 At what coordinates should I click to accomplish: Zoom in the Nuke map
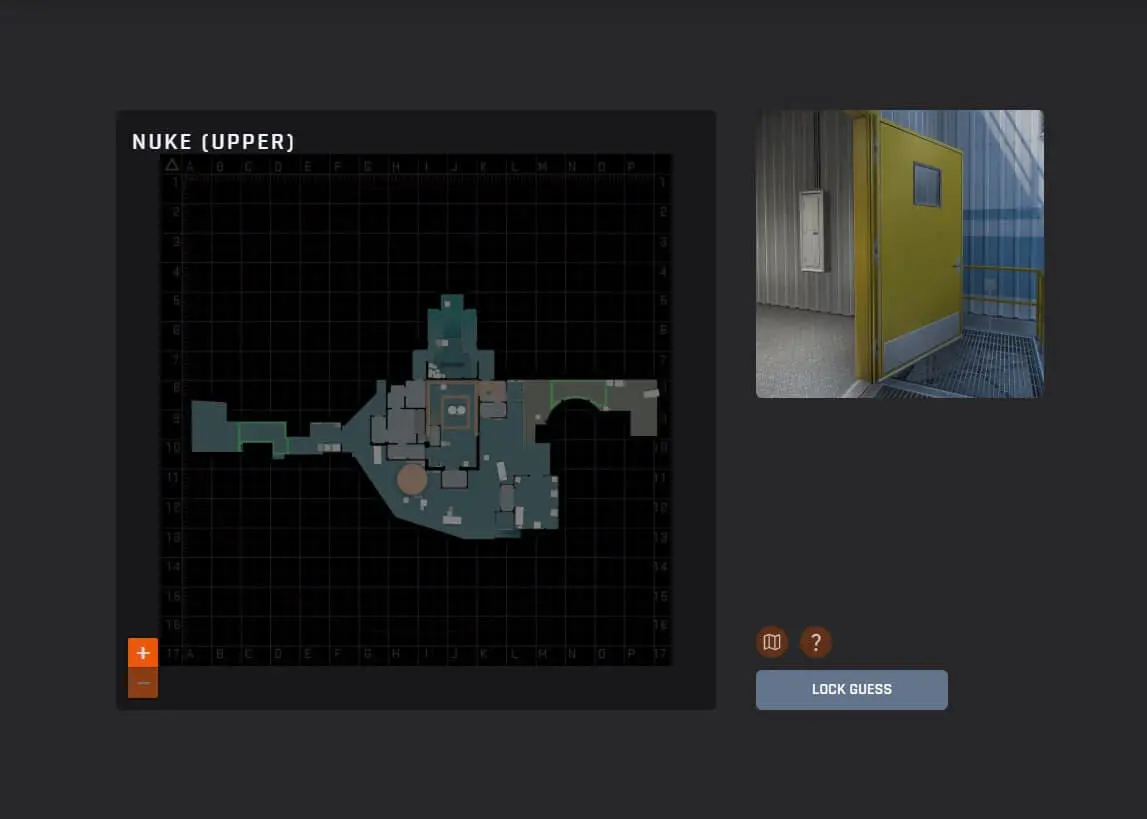(x=143, y=652)
